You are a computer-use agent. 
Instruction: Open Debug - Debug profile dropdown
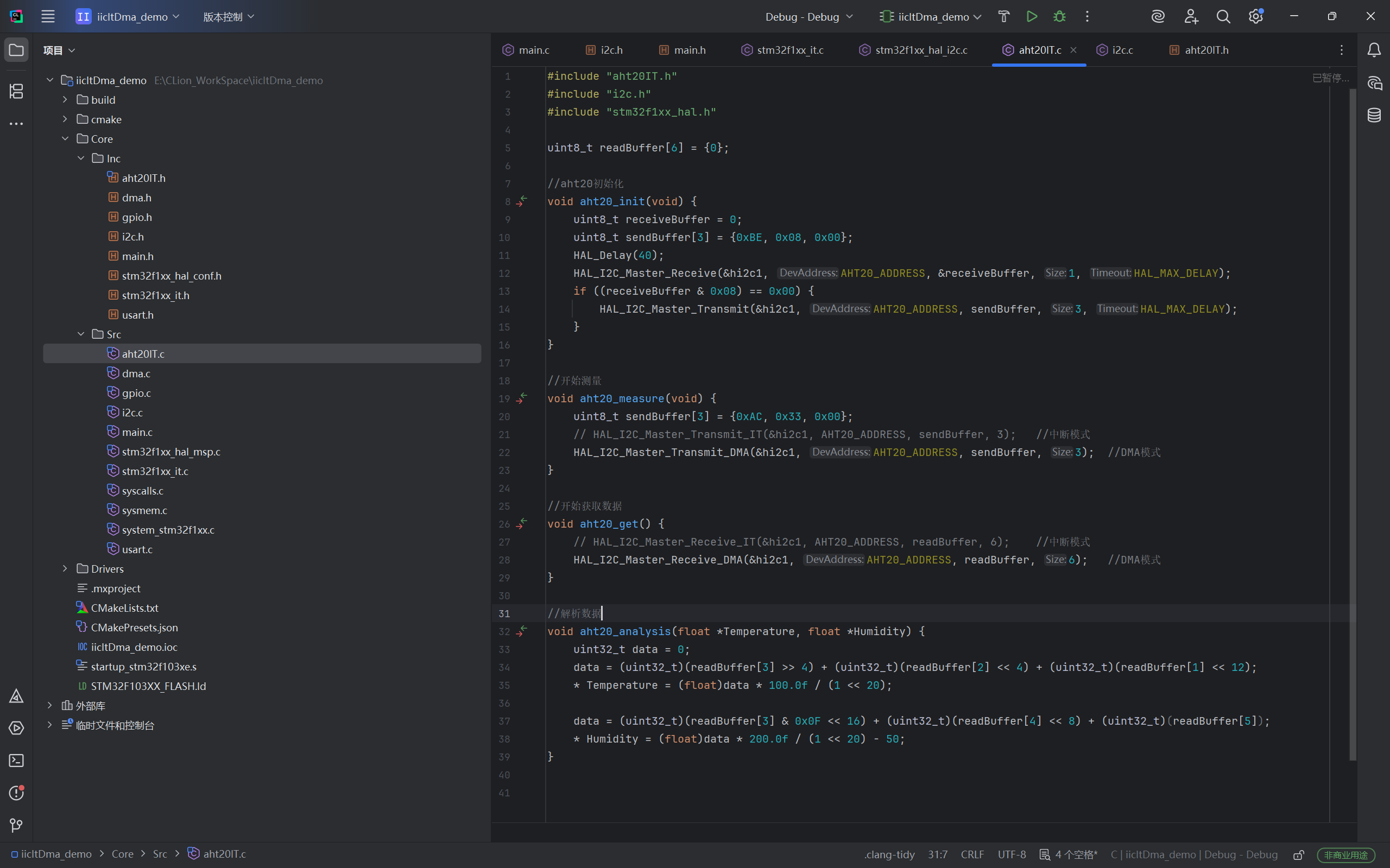(808, 17)
